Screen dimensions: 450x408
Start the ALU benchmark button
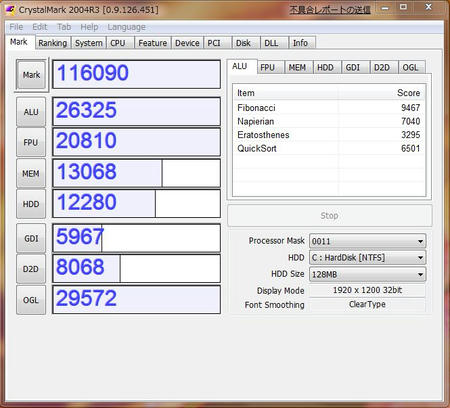click(x=31, y=112)
